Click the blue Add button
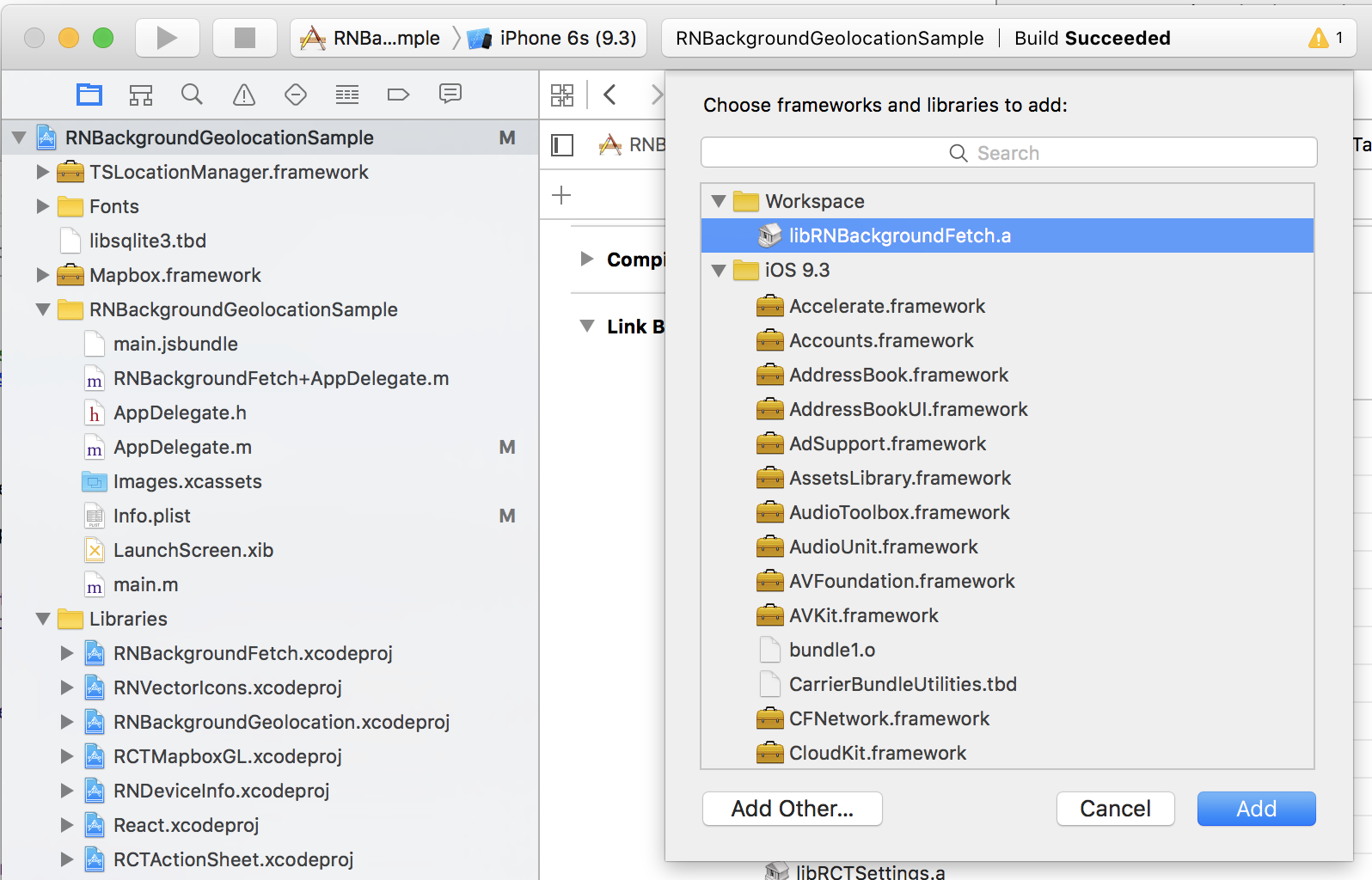The width and height of the screenshot is (1372, 880). click(x=1257, y=809)
